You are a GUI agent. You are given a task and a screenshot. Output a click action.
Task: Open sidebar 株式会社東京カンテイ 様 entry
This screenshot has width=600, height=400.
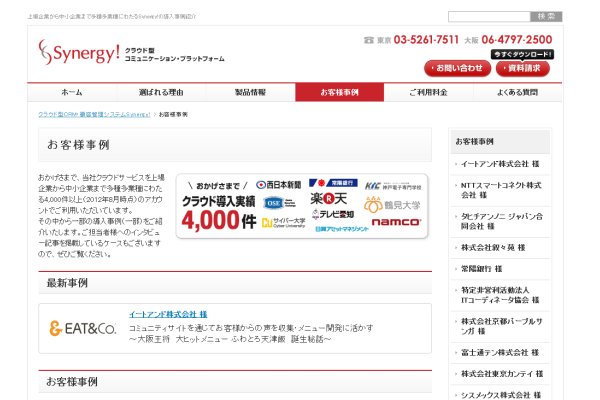tap(500, 374)
